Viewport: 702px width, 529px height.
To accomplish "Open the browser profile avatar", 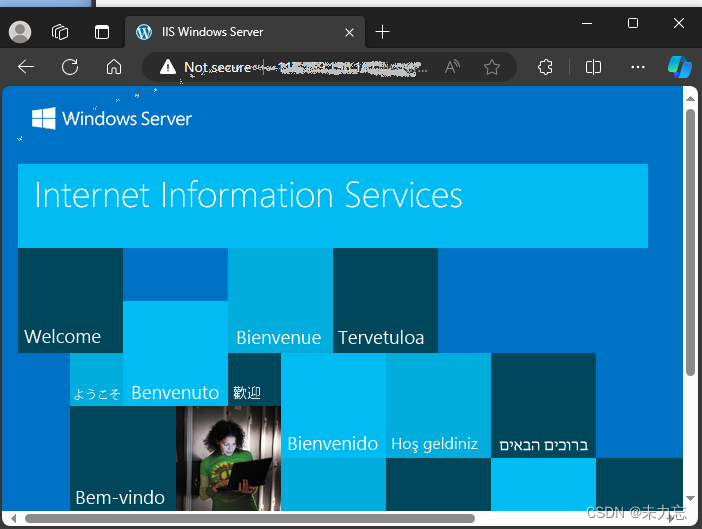I will [x=20, y=32].
